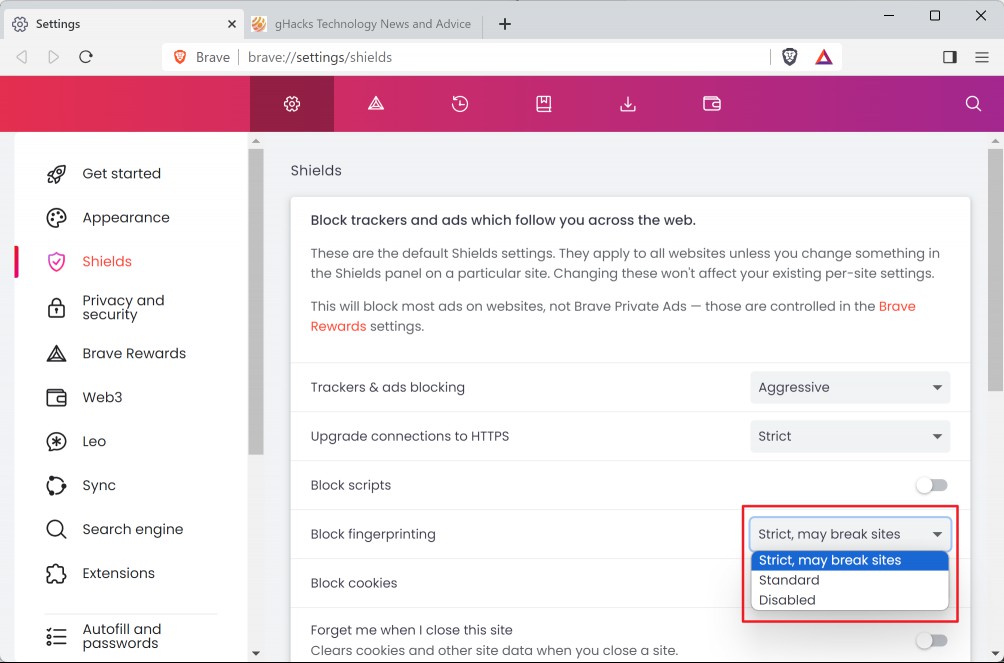Image resolution: width=1004 pixels, height=663 pixels.
Task: Click the Extensions puzzle icon
Action: tap(56, 573)
